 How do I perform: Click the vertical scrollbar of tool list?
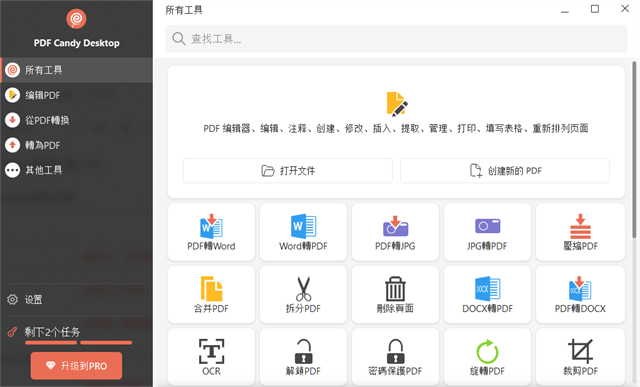click(634, 149)
